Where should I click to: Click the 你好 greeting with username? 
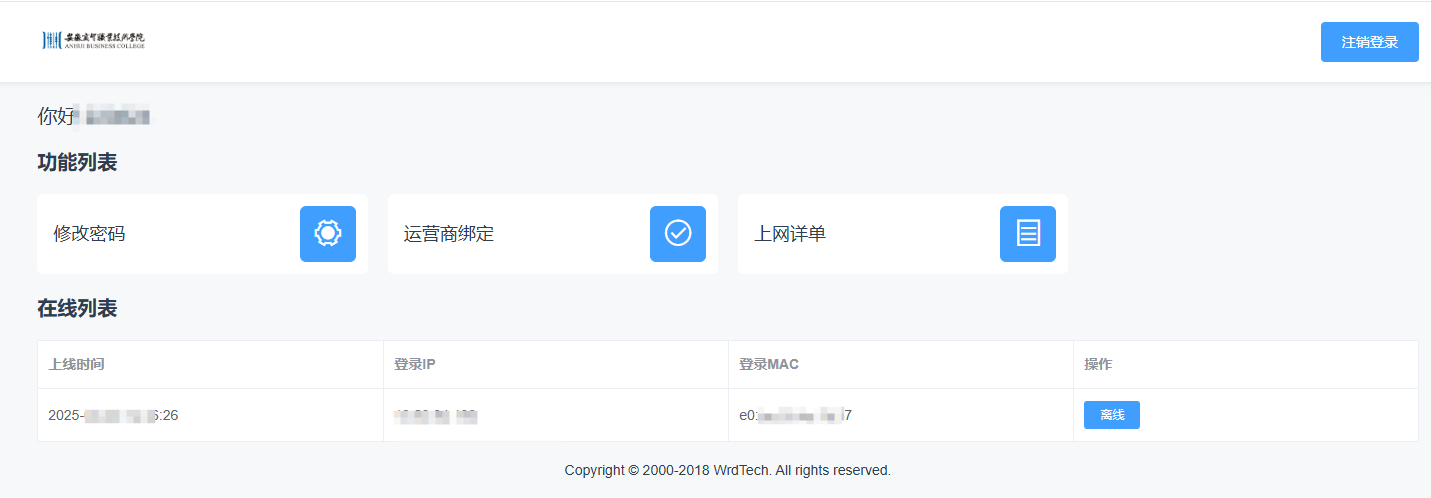tap(93, 116)
